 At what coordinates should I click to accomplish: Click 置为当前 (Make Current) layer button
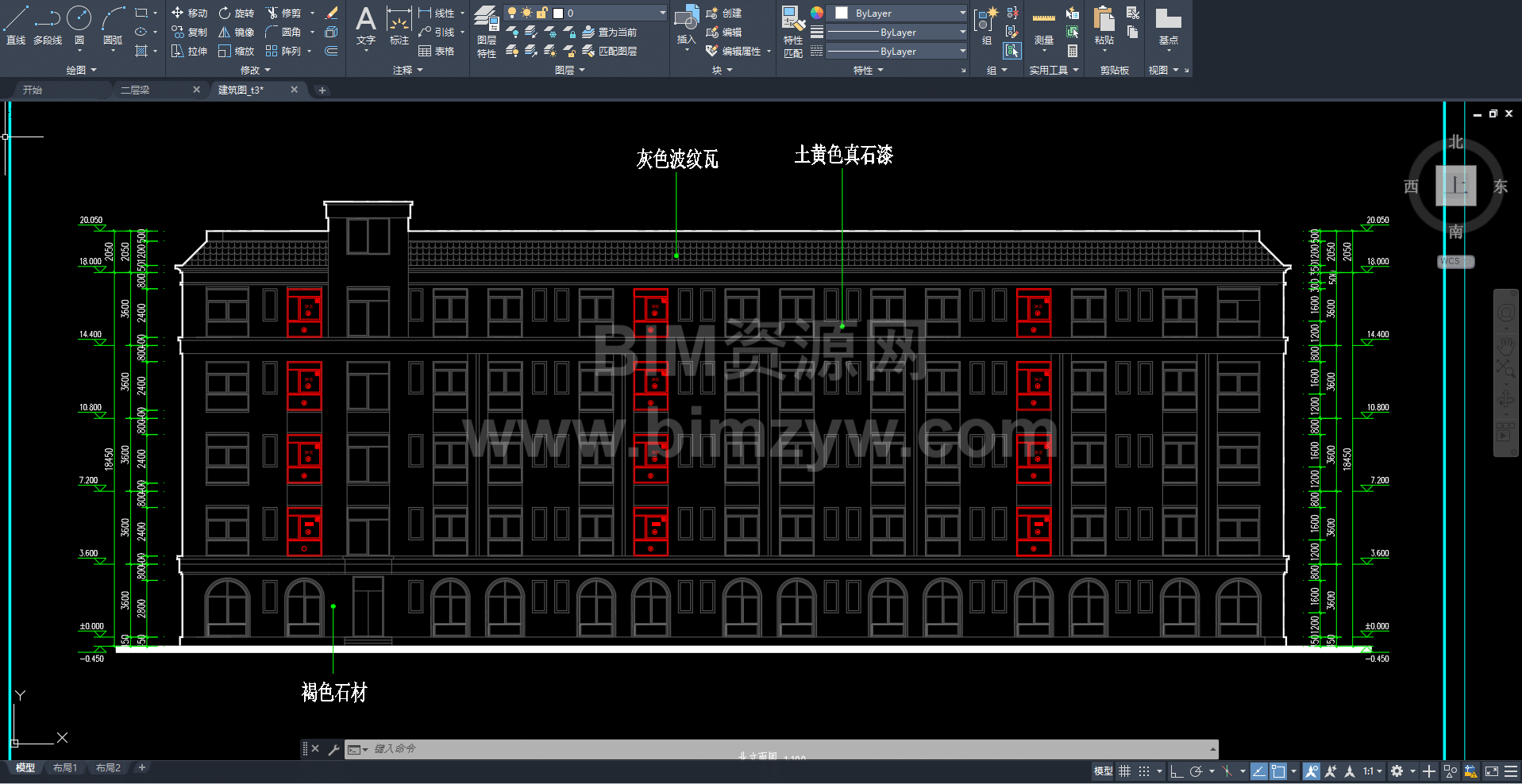(610, 33)
